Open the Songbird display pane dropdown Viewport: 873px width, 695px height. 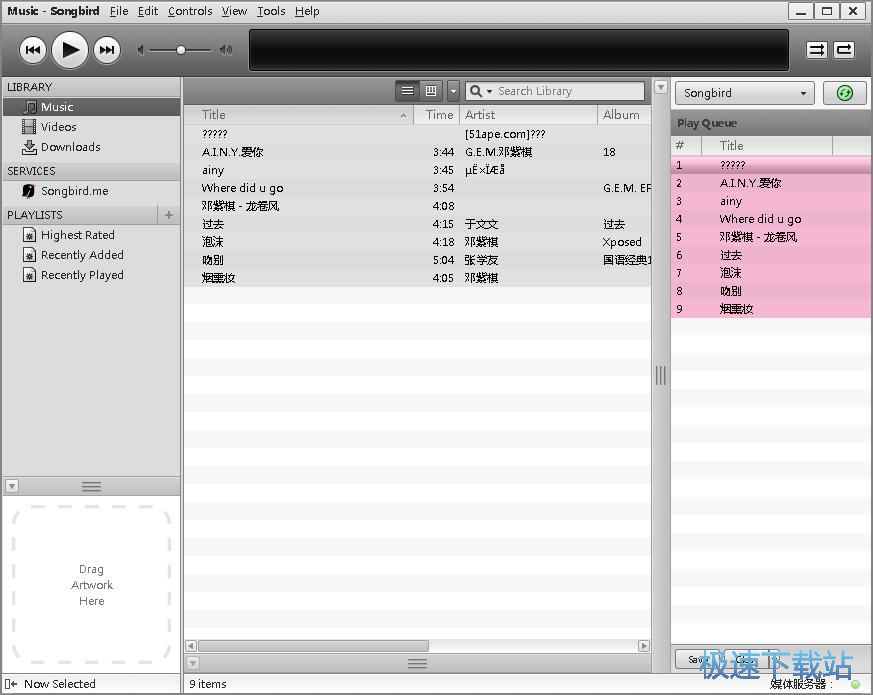[x=745, y=93]
